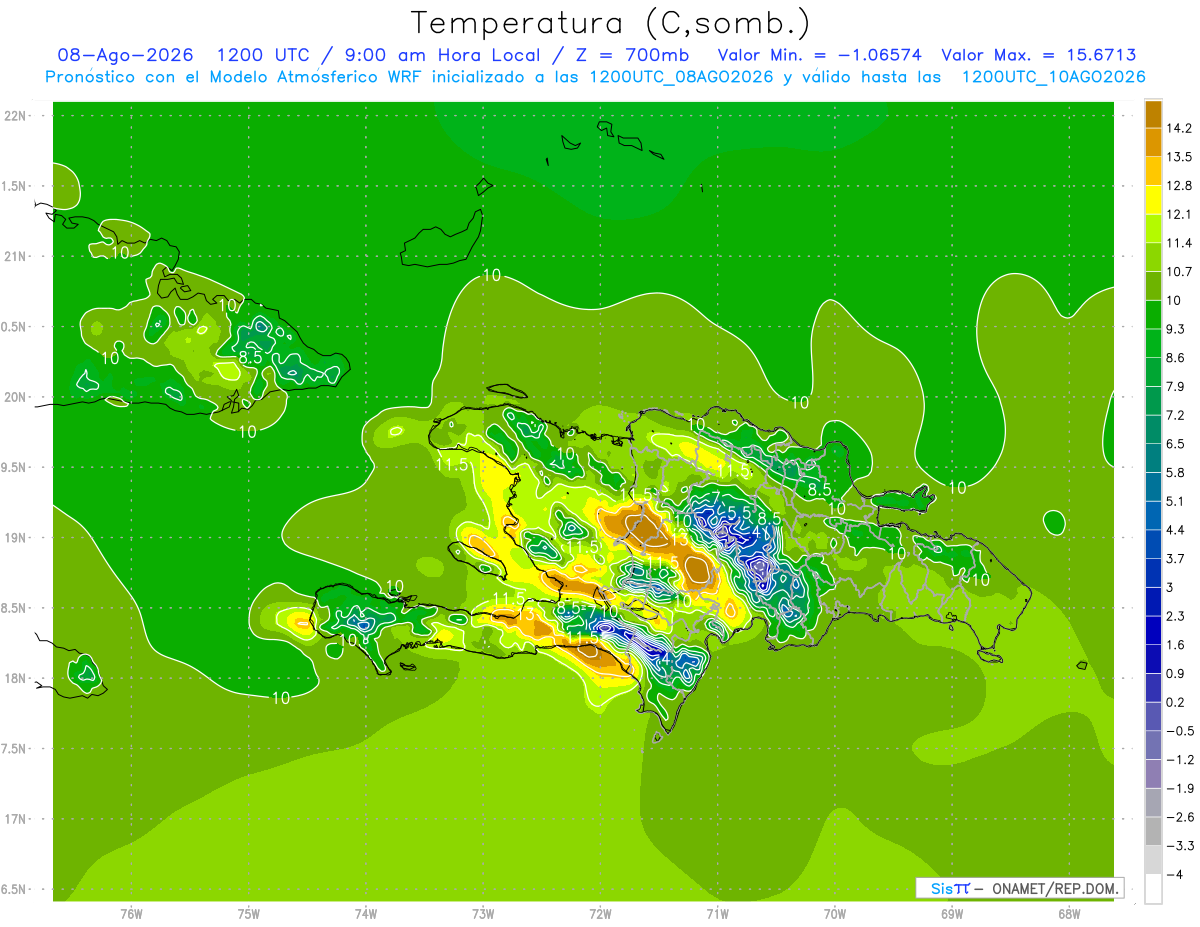Click the topmost dark orange legend color above 14.2
This screenshot has height=927, width=1200.
tap(1153, 114)
